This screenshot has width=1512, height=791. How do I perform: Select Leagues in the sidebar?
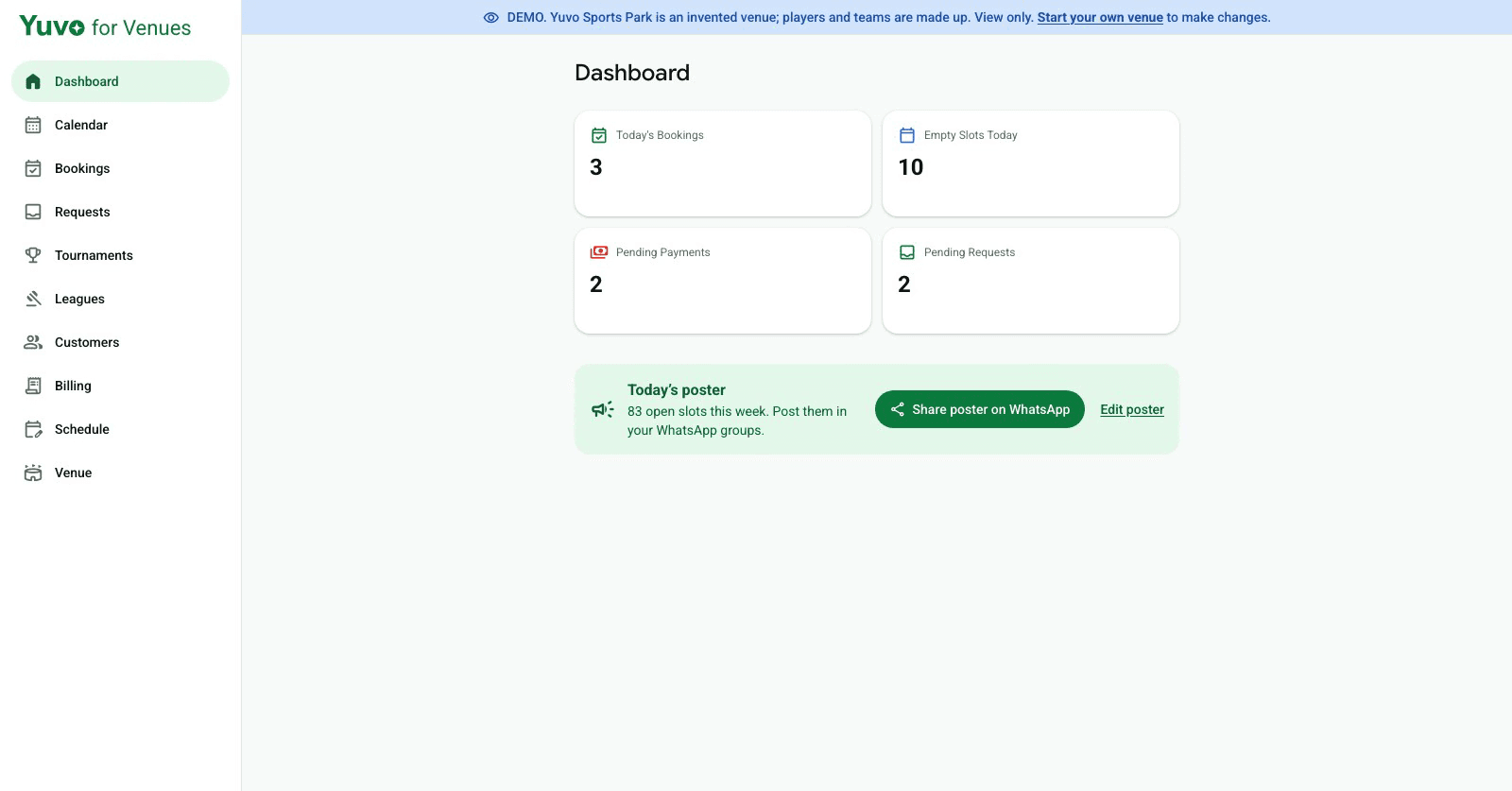click(x=120, y=299)
